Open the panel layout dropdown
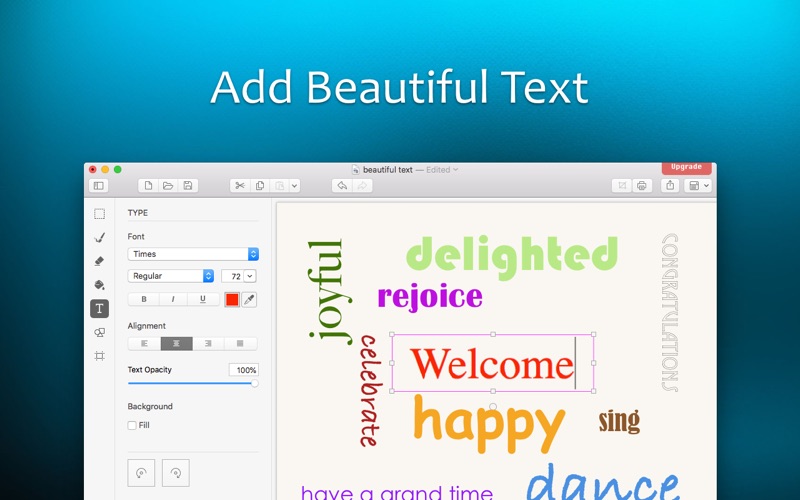Image resolution: width=800 pixels, height=500 pixels. pos(699,186)
